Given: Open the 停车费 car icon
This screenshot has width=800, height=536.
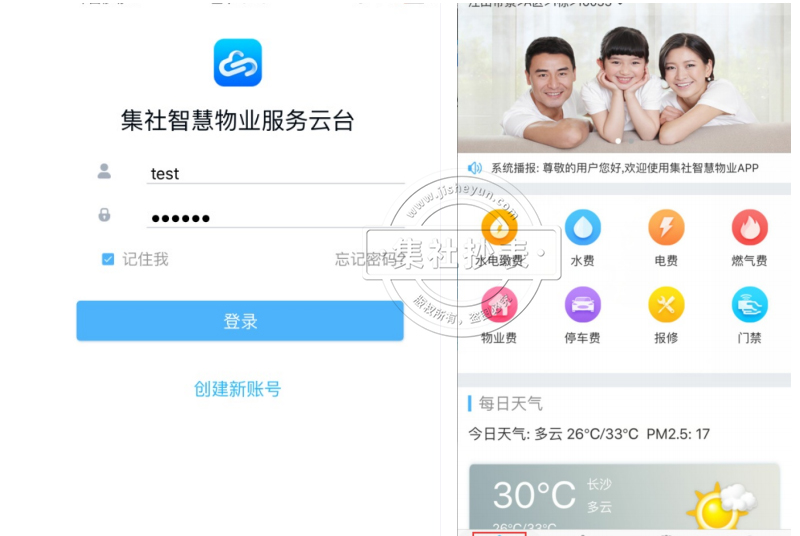Looking at the screenshot, I should pos(583,305).
